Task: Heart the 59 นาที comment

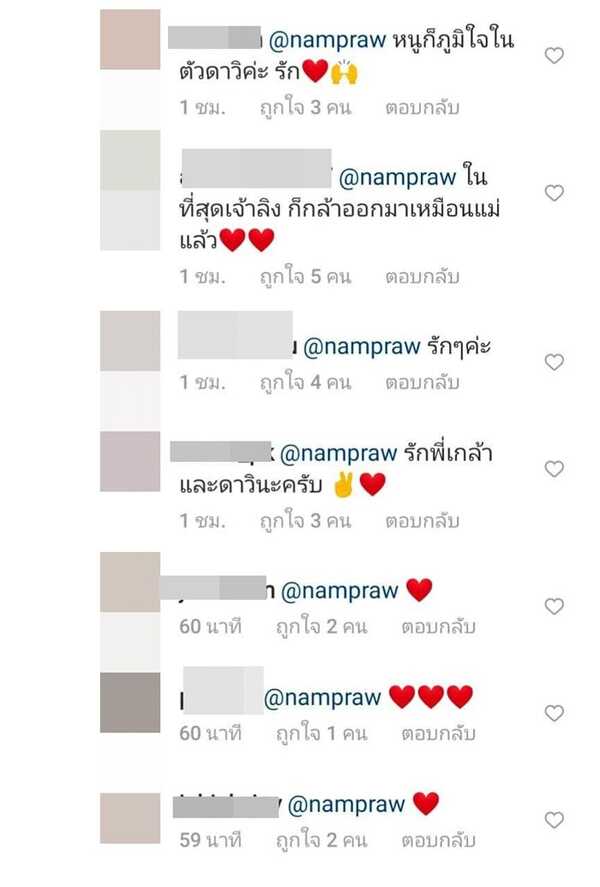Action: (554, 820)
